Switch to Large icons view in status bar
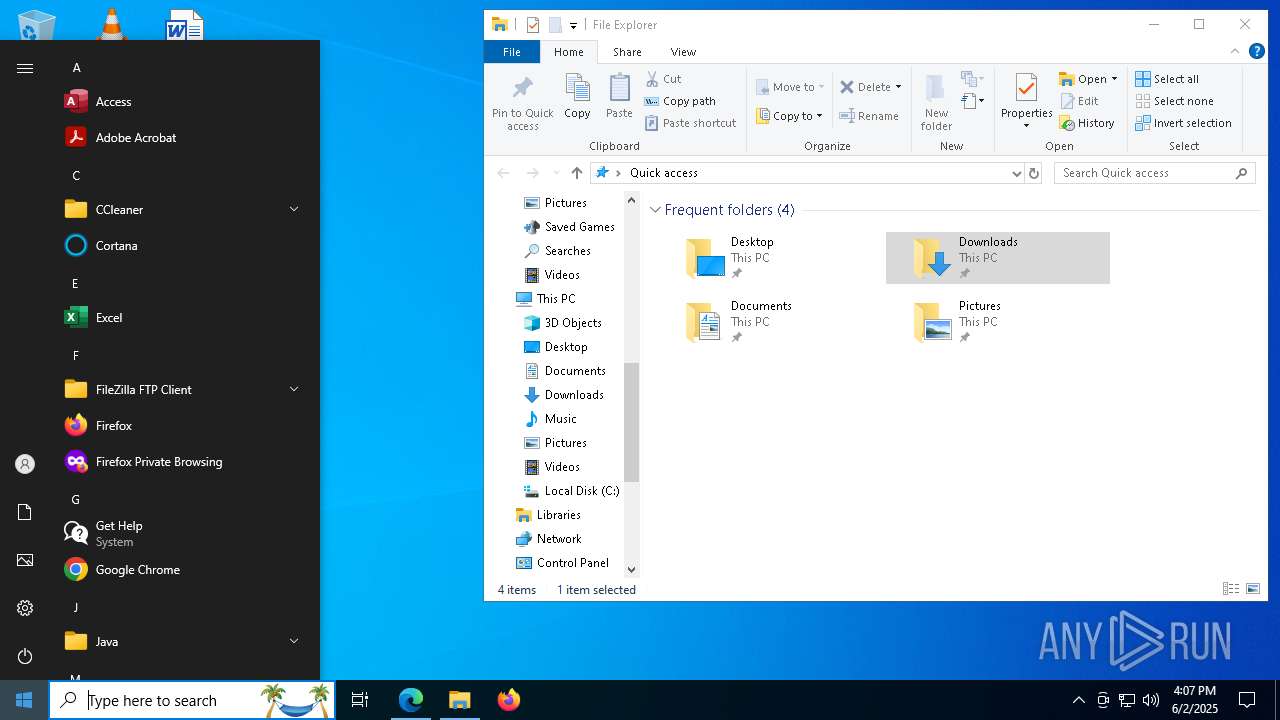The image size is (1280, 720). 1253,589
